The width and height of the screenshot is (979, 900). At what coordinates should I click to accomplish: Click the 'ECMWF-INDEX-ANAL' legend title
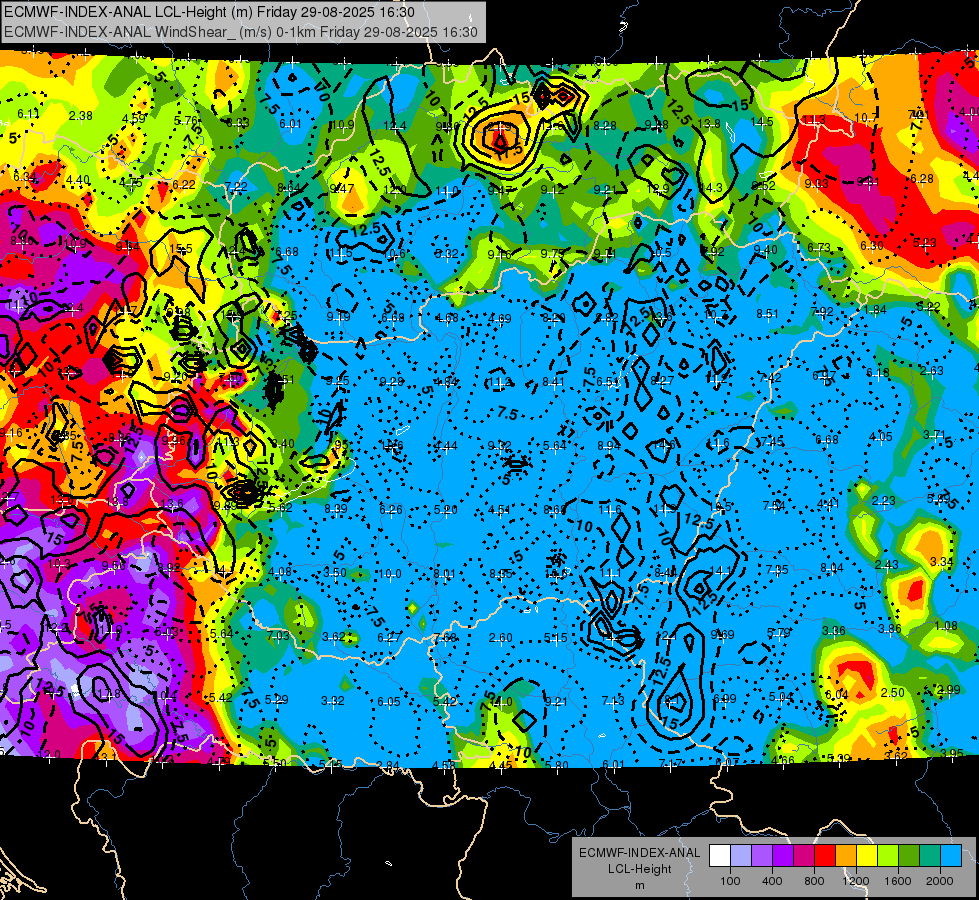tap(639, 853)
